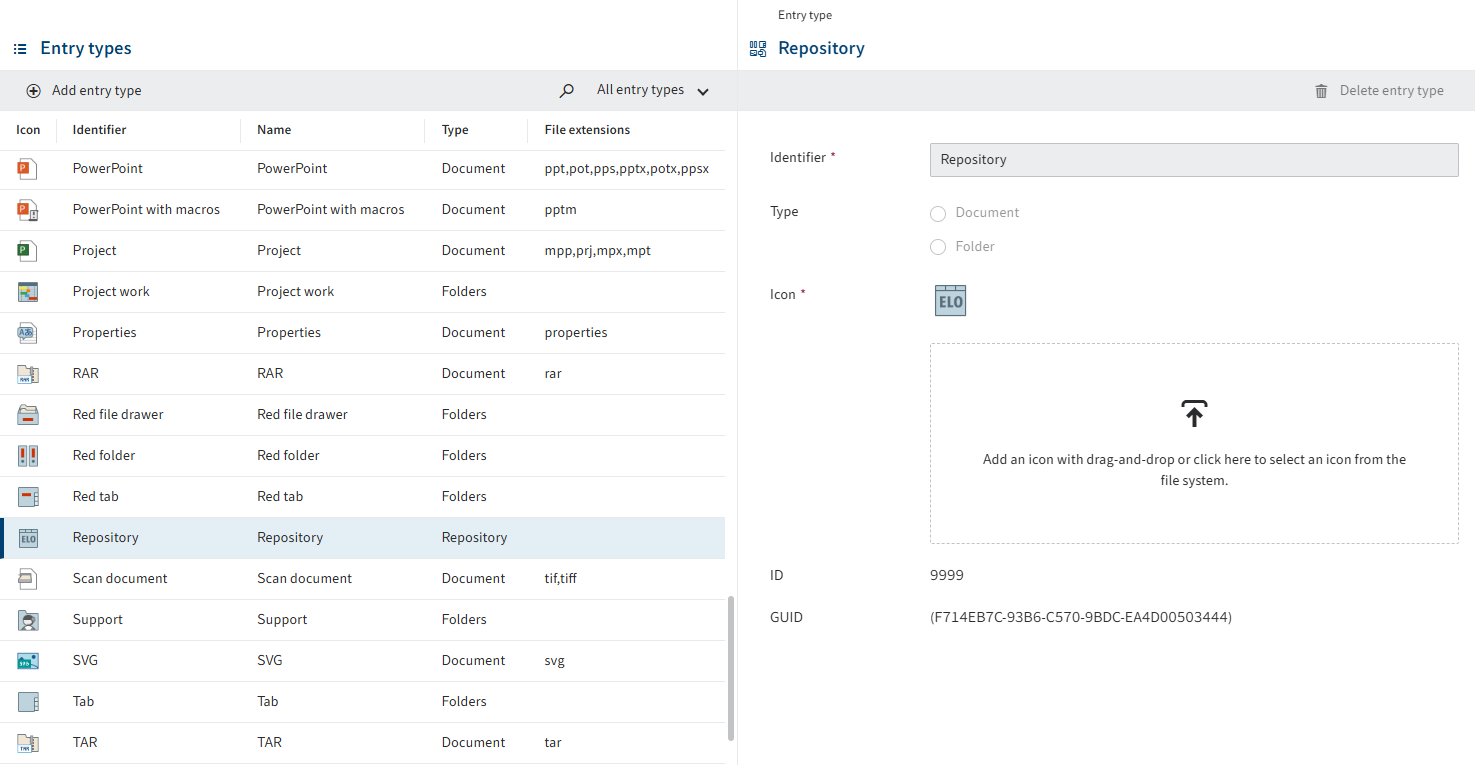Click the Project work folder icon
Image resolution: width=1475 pixels, height=765 pixels.
coord(27,292)
